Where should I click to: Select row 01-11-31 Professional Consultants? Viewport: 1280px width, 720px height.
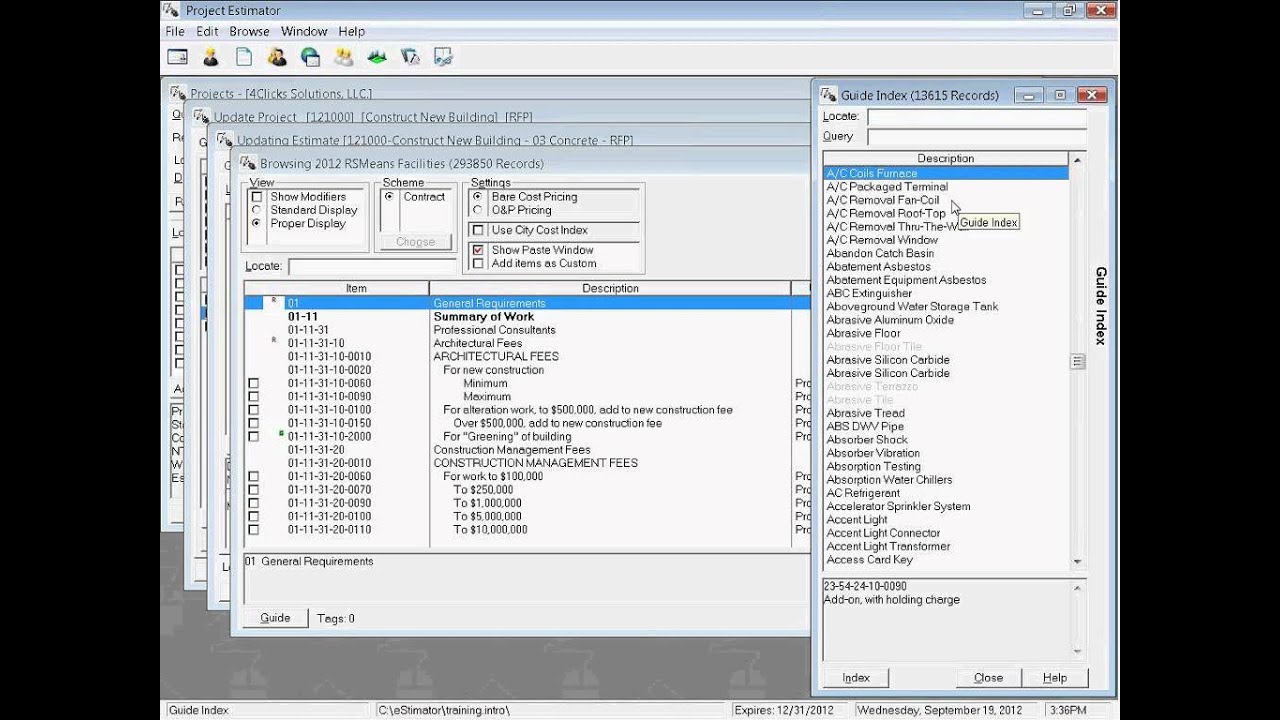(527, 330)
